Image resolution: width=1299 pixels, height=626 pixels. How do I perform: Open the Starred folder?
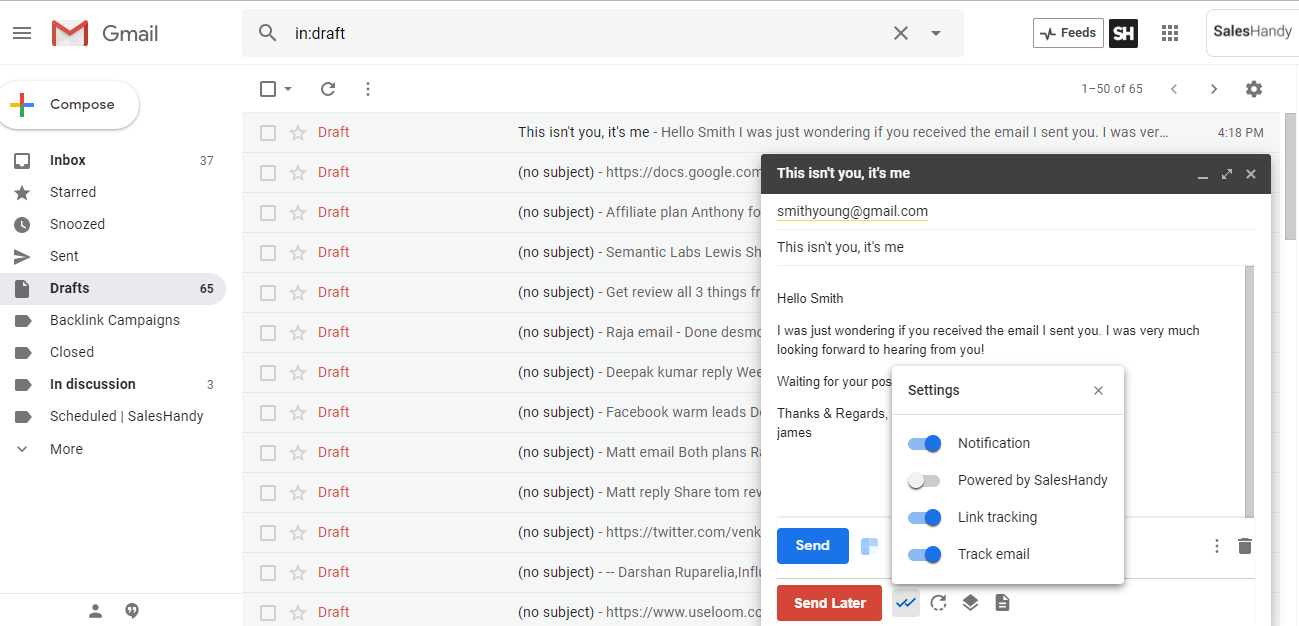click(x=113, y=192)
